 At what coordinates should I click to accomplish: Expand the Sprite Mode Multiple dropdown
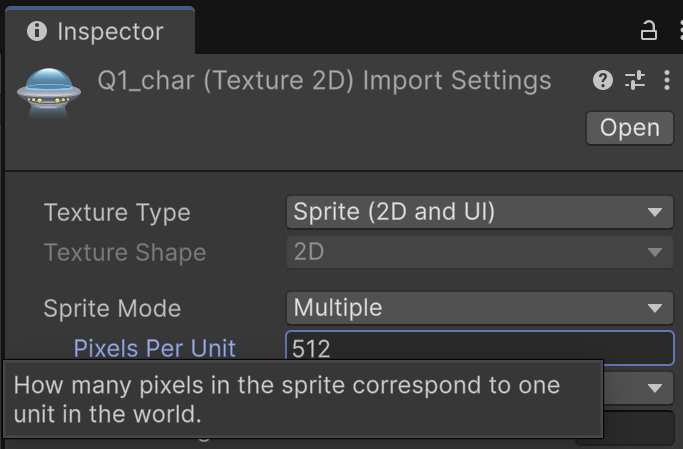480,308
